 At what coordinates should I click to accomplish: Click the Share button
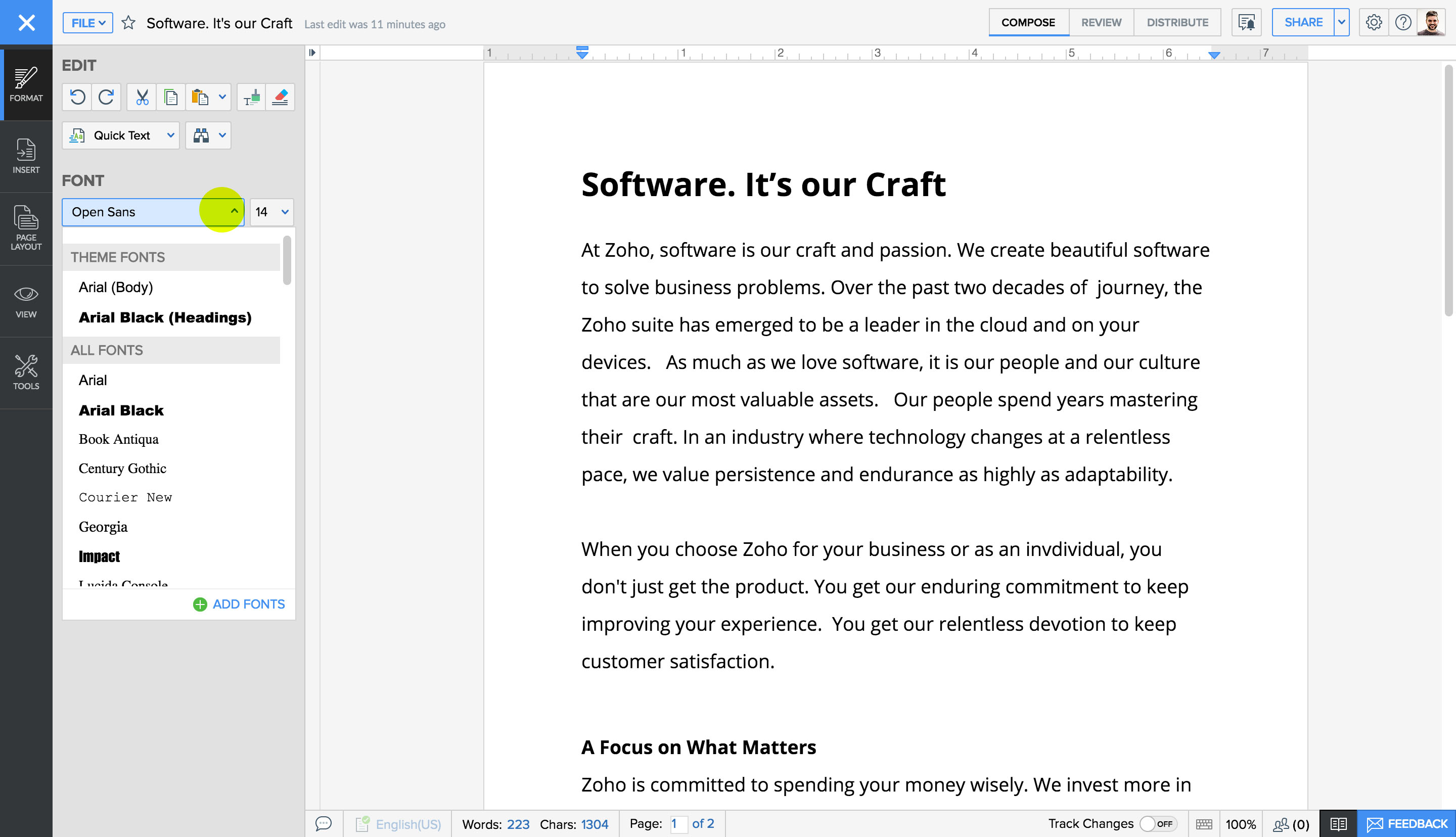click(1302, 22)
